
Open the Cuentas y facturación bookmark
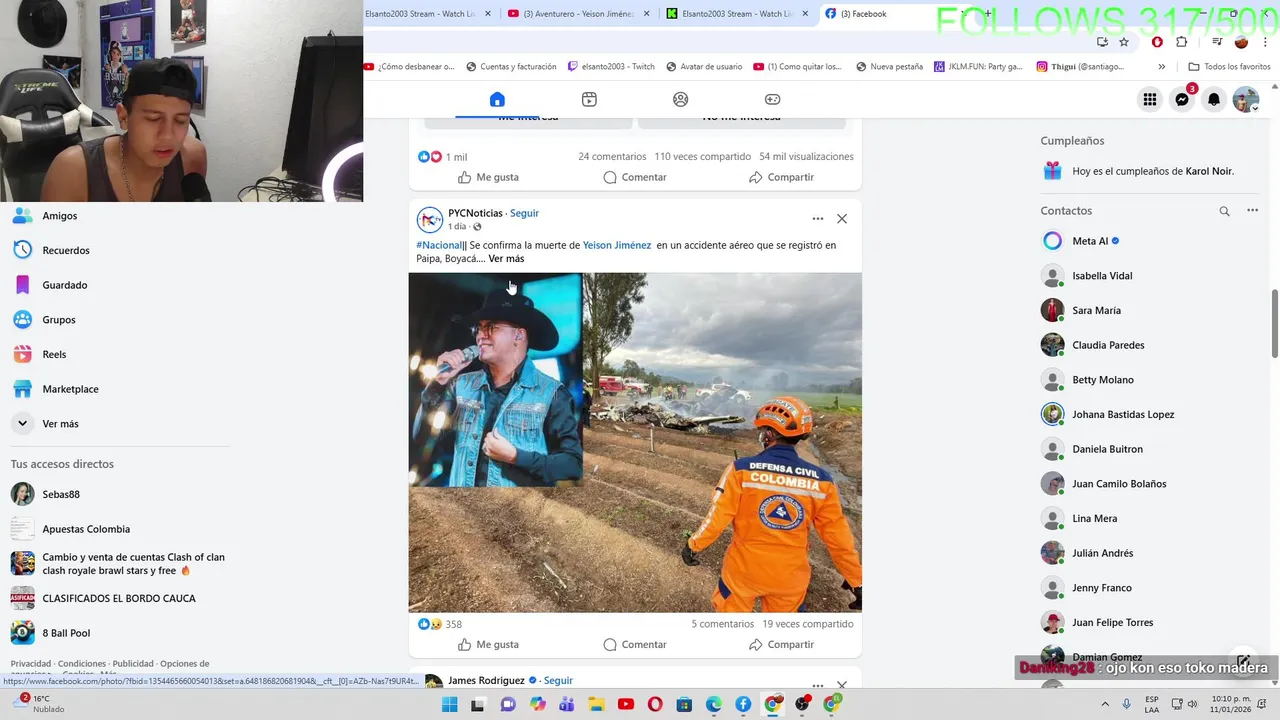point(510,67)
